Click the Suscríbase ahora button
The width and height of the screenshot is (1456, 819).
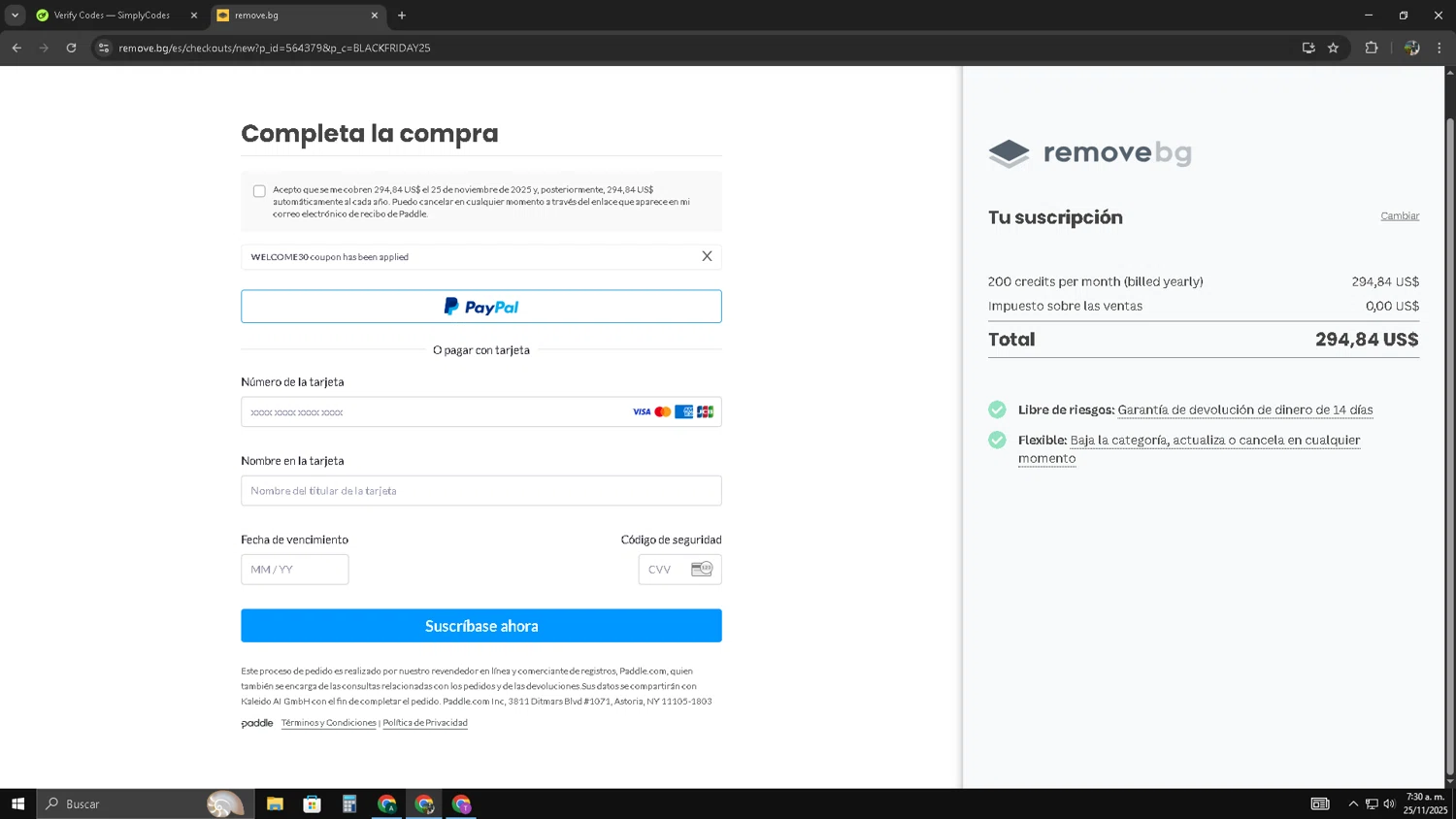[481, 626]
